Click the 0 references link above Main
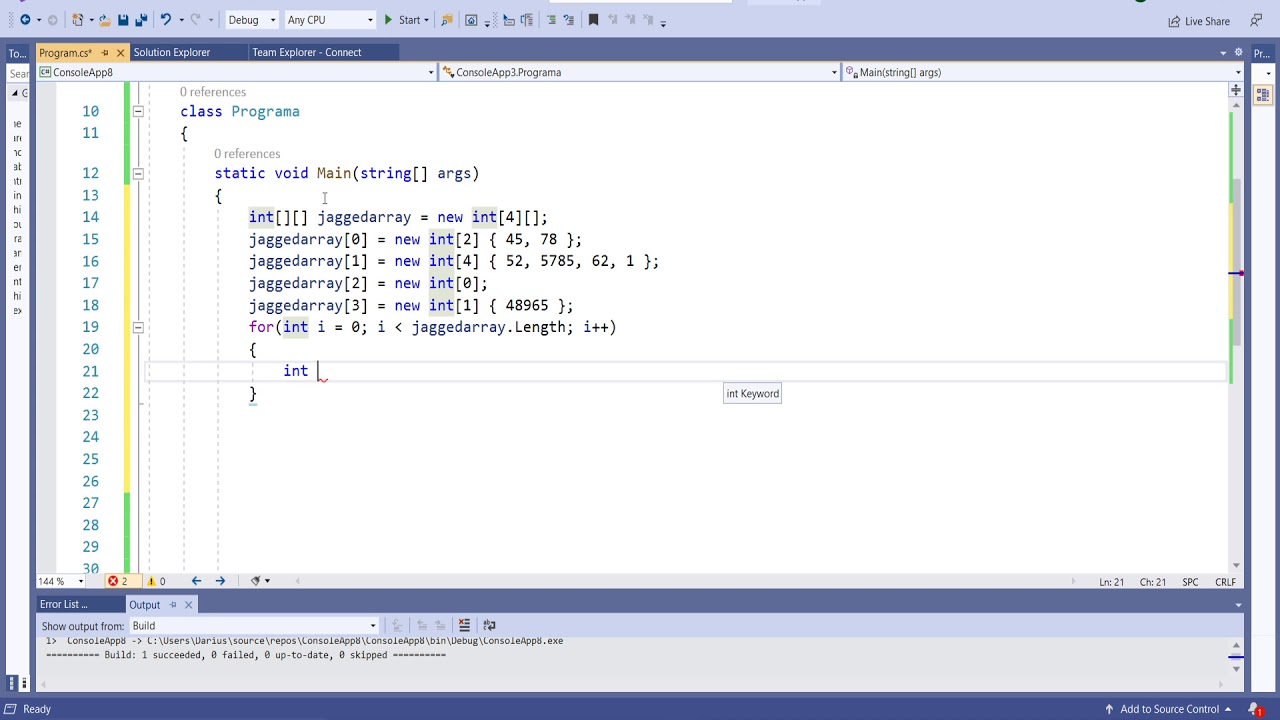Viewport: 1280px width, 720px height. 247,154
